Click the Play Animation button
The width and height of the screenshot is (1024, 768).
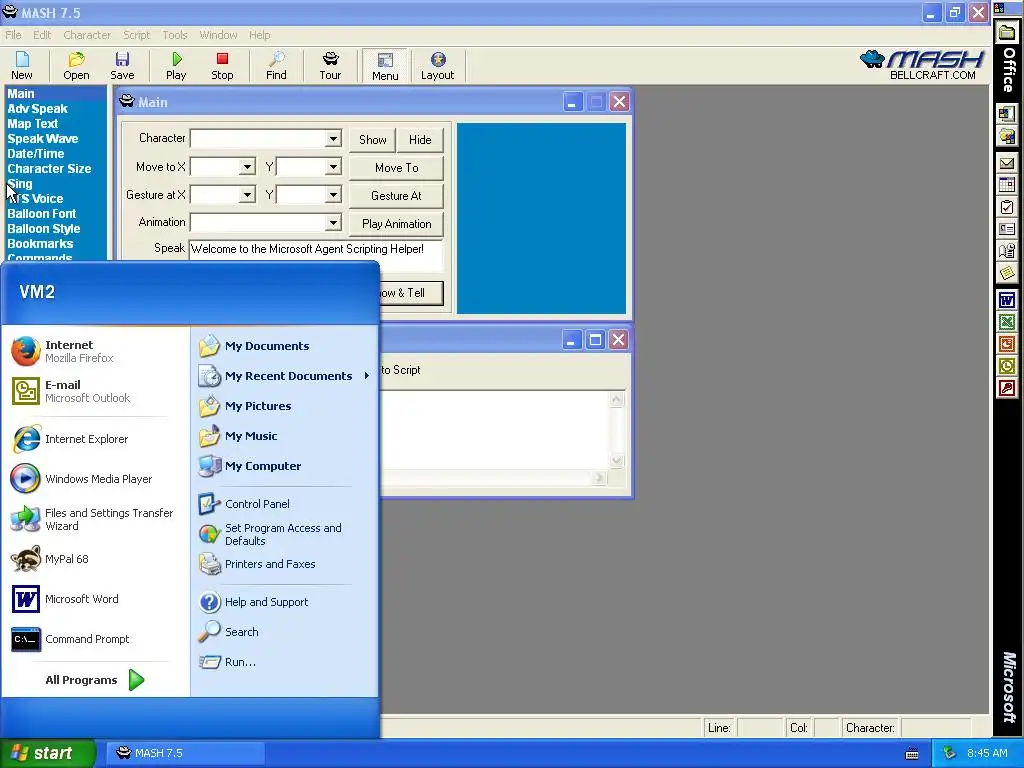tap(396, 224)
